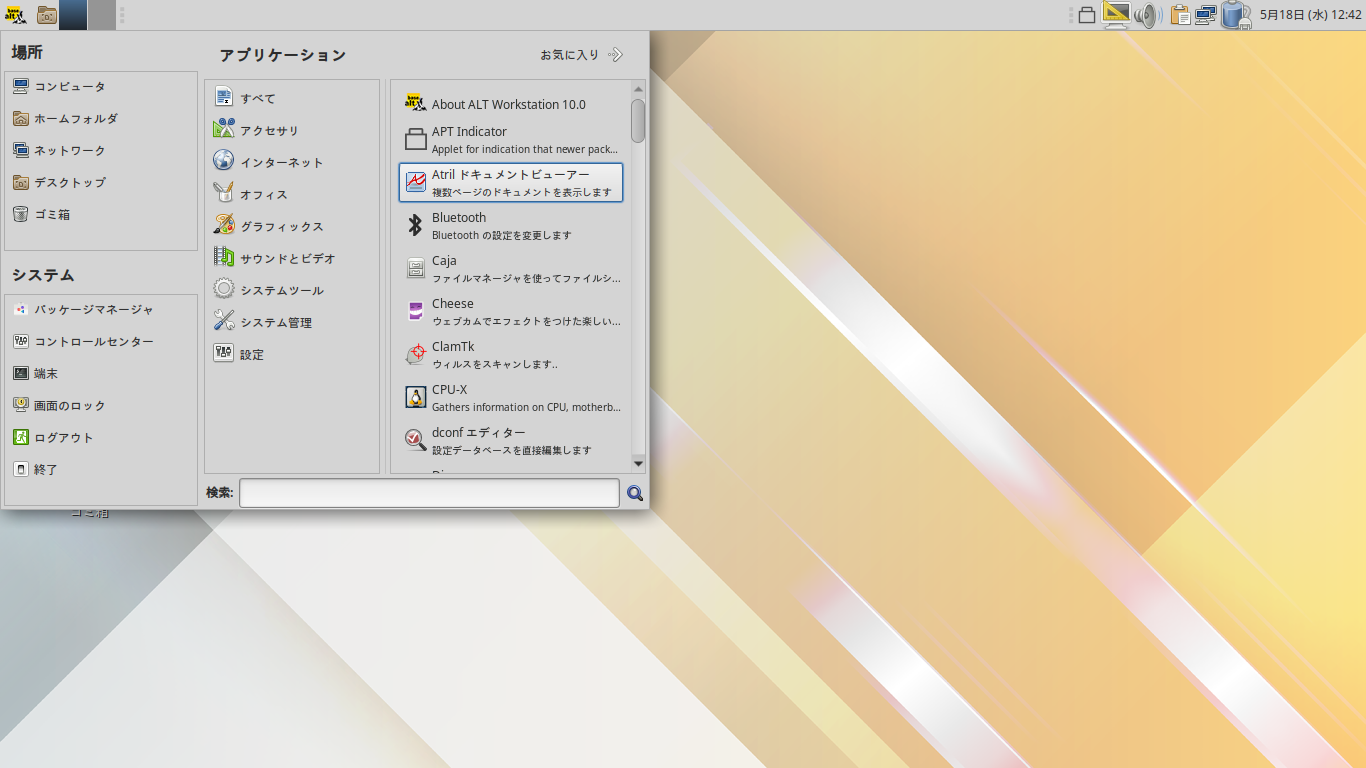The width and height of the screenshot is (1366, 768).
Task: Select アクセサリ category
Action: [x=292, y=131]
